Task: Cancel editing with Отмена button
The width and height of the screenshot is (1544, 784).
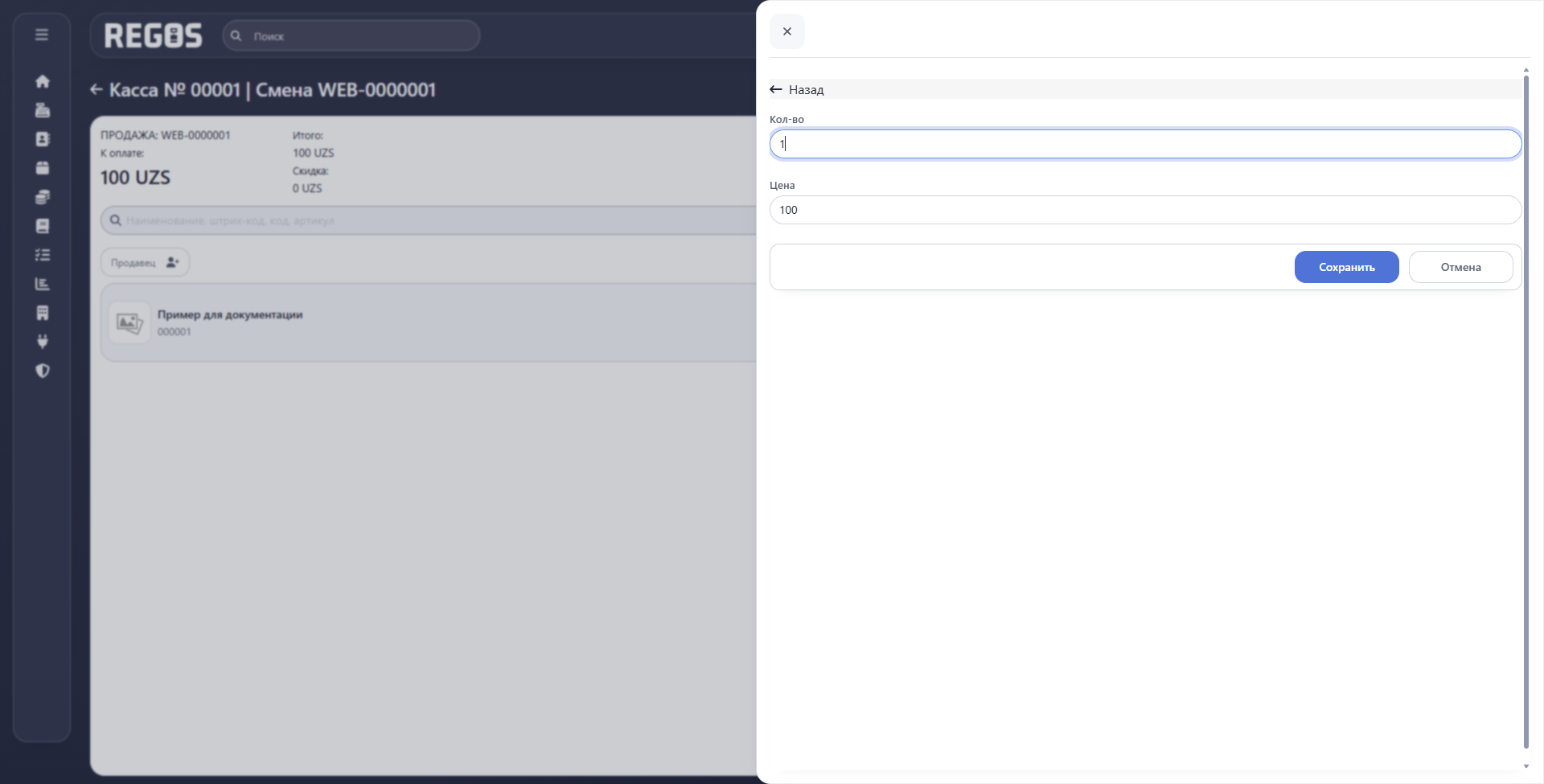Action: tap(1460, 267)
